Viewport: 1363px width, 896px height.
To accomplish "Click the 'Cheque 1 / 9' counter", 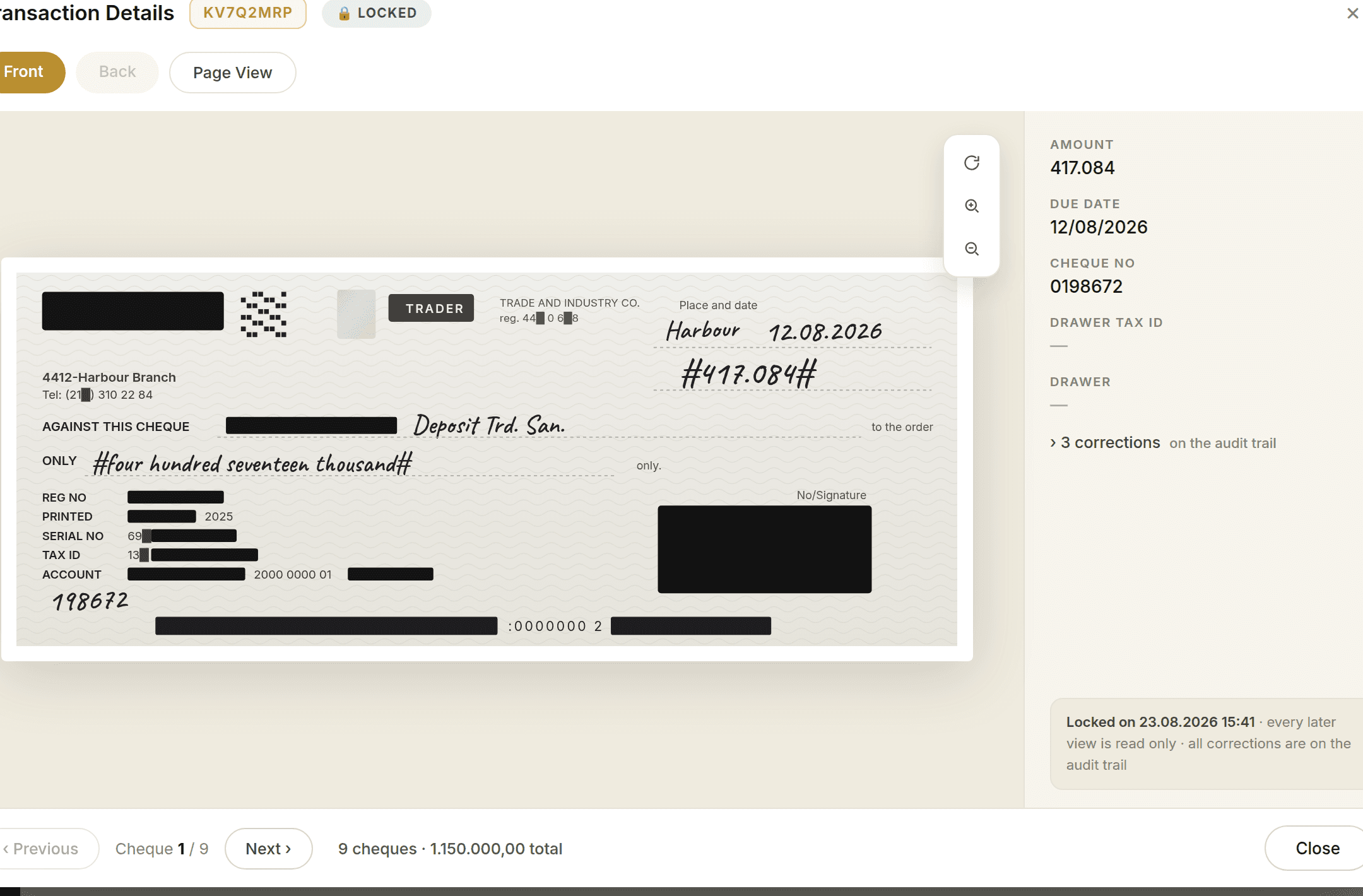I will 162,849.
